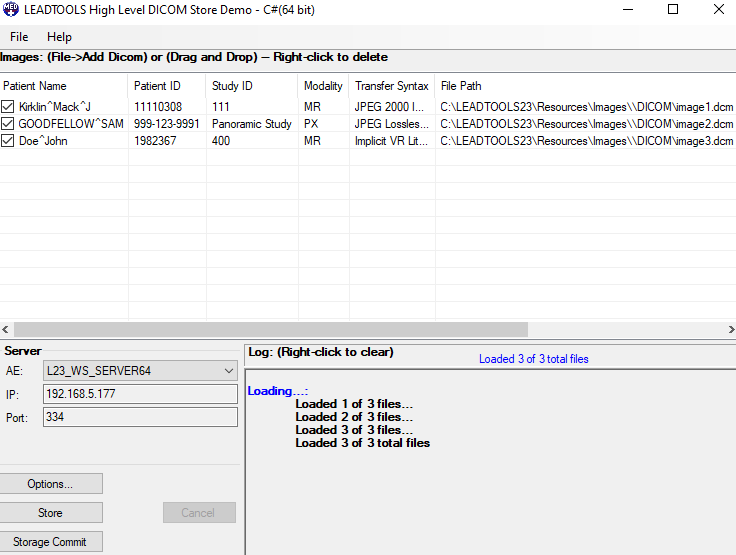Uncheck the Doe^John row checkbox

coord(8,140)
